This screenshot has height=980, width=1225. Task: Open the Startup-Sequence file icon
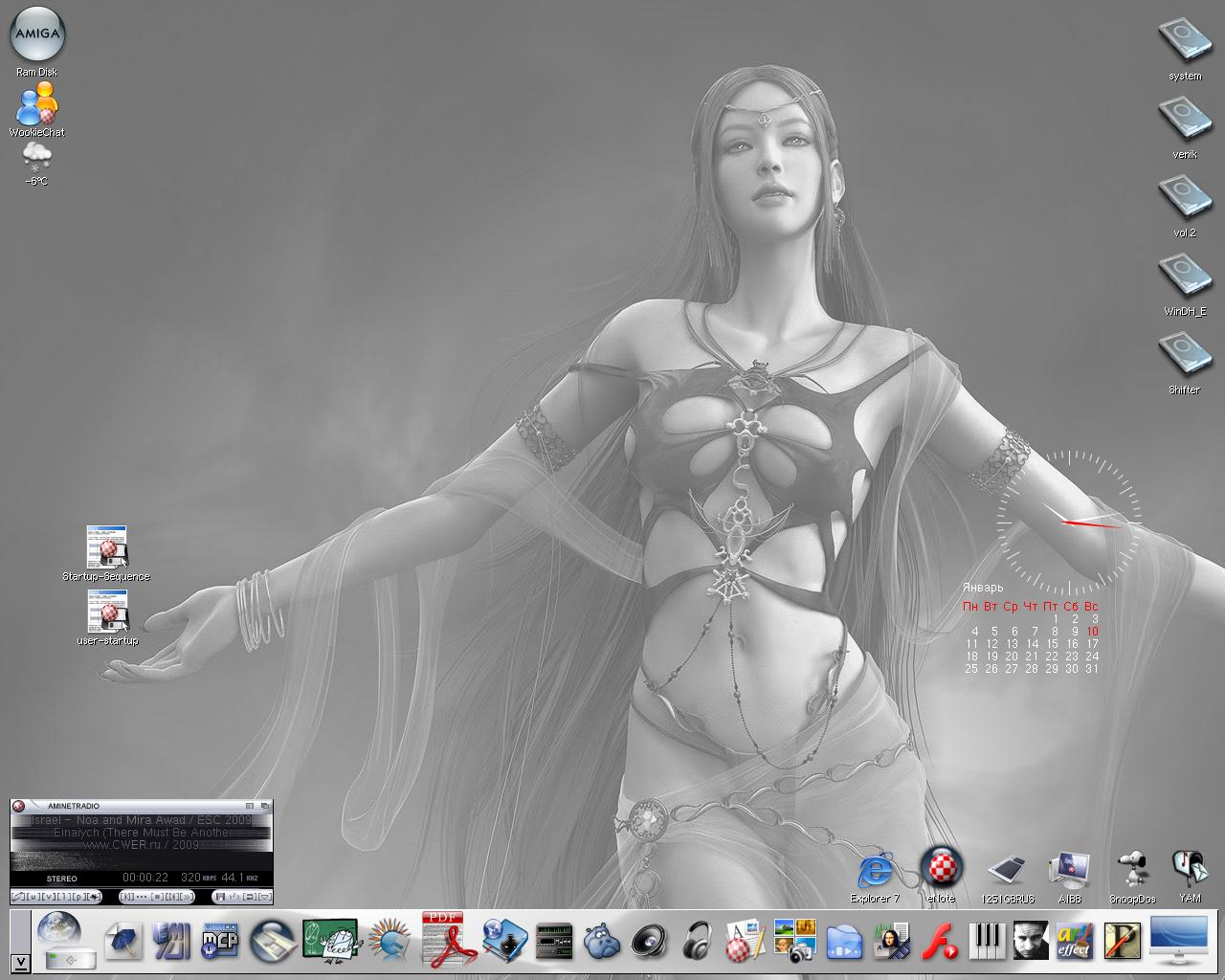click(x=106, y=547)
